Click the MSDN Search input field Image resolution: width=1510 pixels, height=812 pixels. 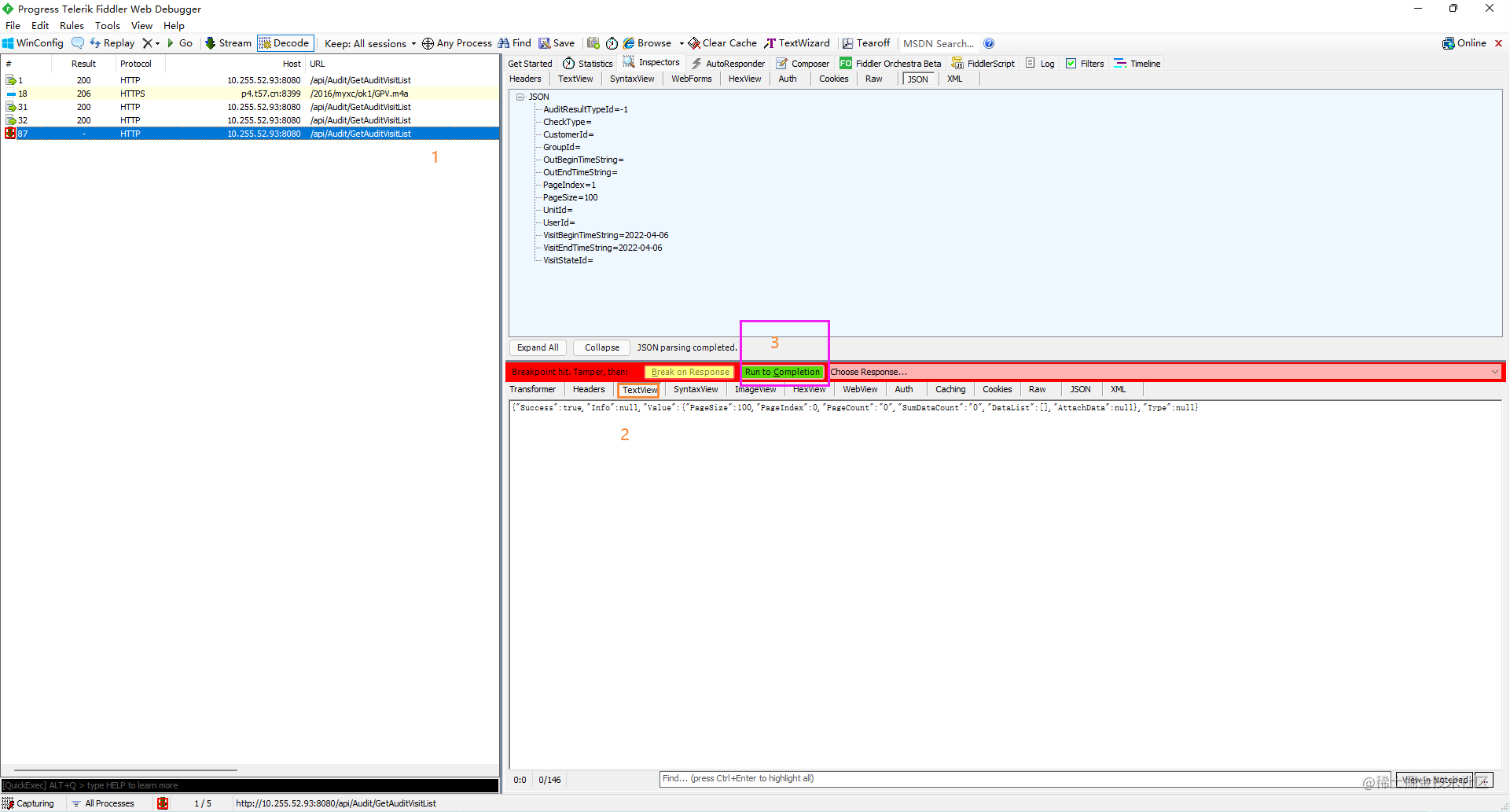[939, 43]
